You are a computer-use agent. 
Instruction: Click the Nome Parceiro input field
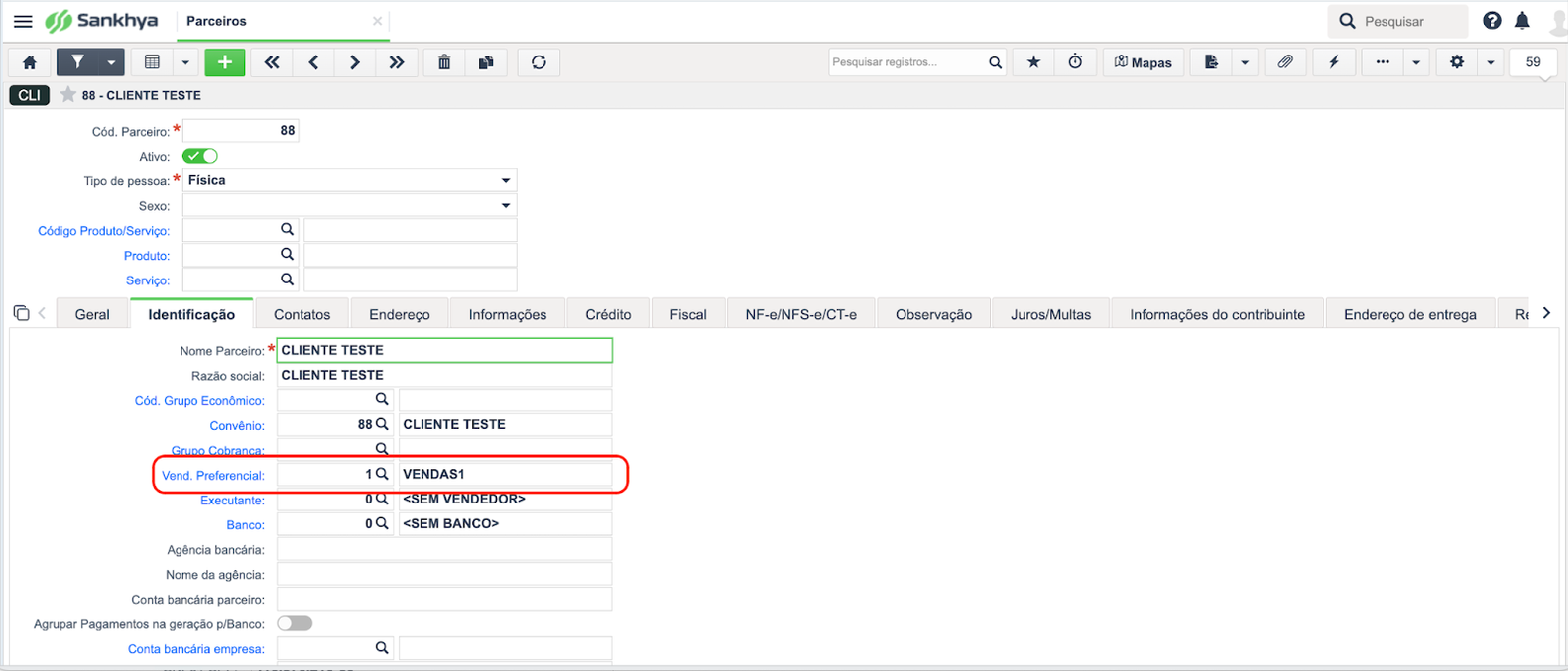[x=444, y=350]
